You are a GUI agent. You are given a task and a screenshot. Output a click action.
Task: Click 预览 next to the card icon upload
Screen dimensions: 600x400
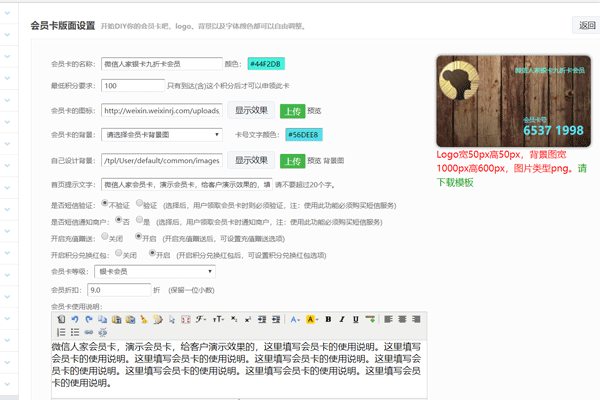pos(314,111)
